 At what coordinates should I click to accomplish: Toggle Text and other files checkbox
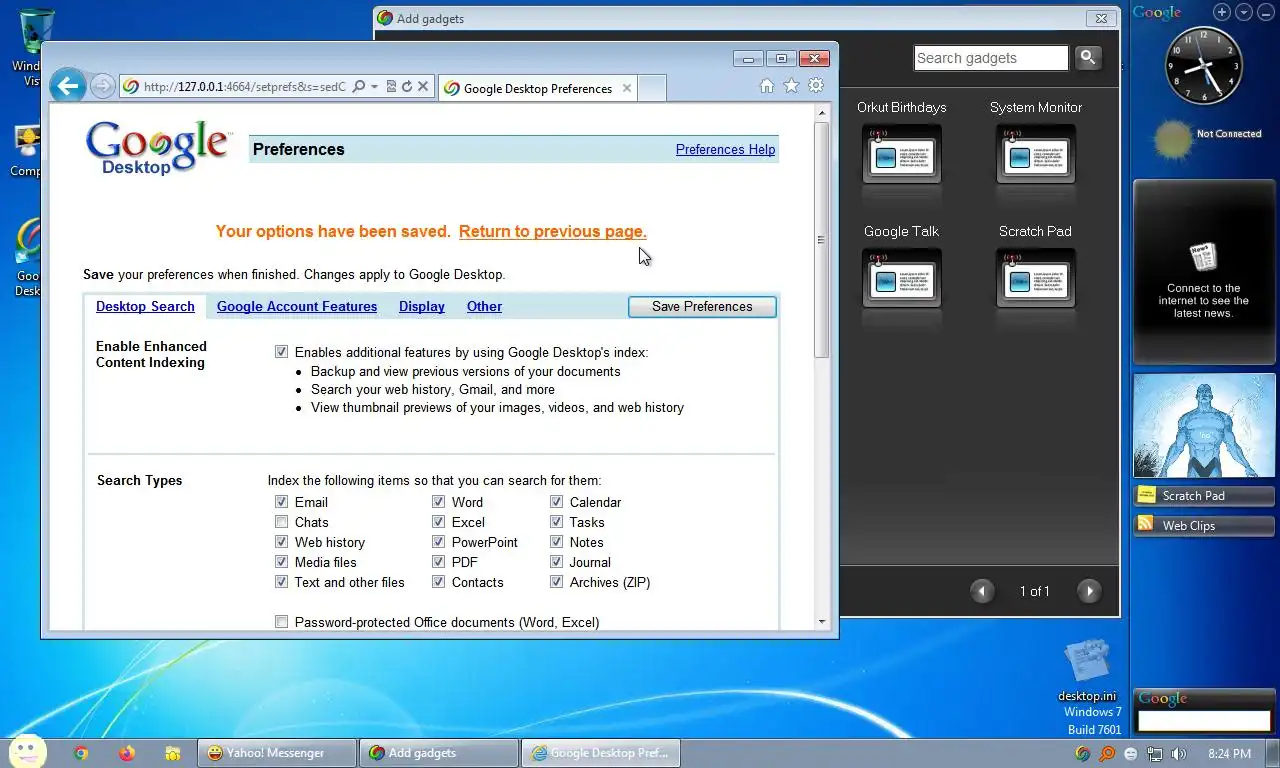coord(281,582)
